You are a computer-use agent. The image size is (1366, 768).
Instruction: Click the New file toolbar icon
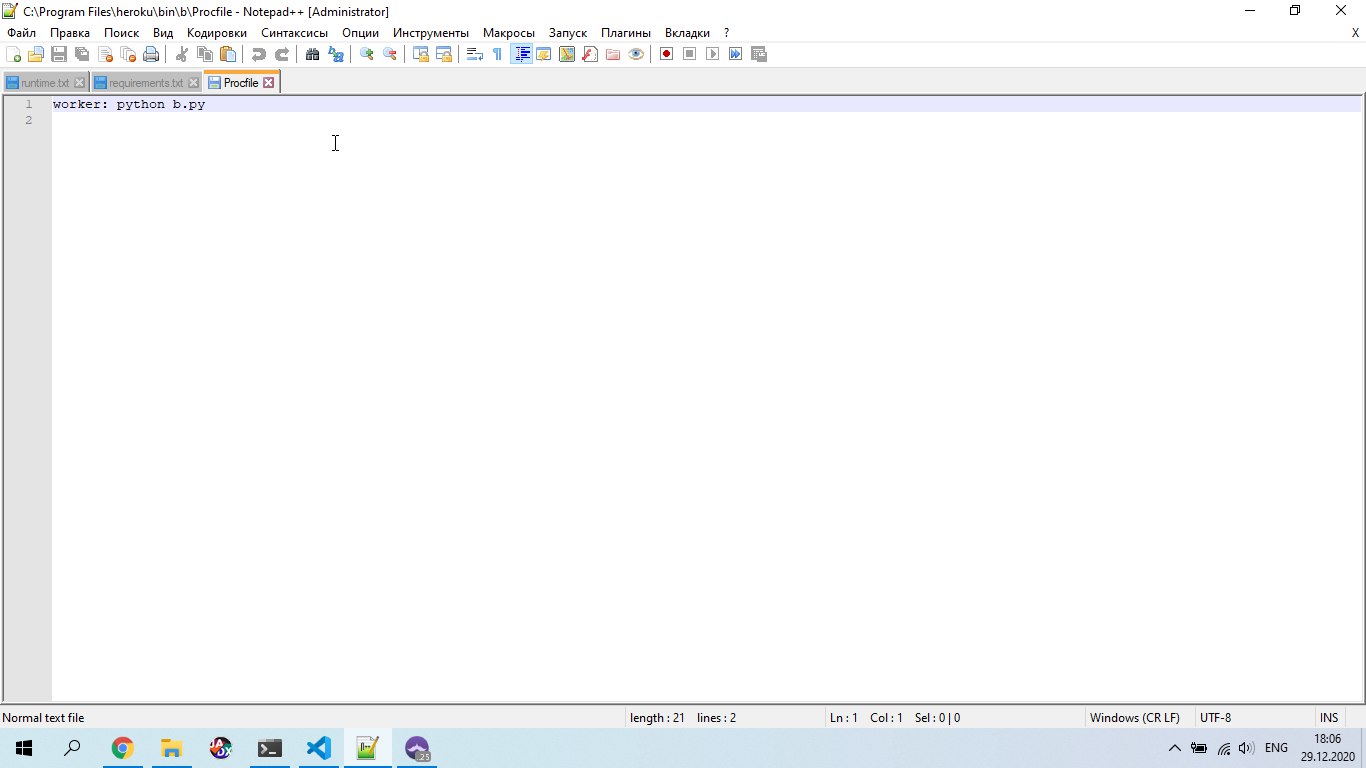(x=13, y=54)
